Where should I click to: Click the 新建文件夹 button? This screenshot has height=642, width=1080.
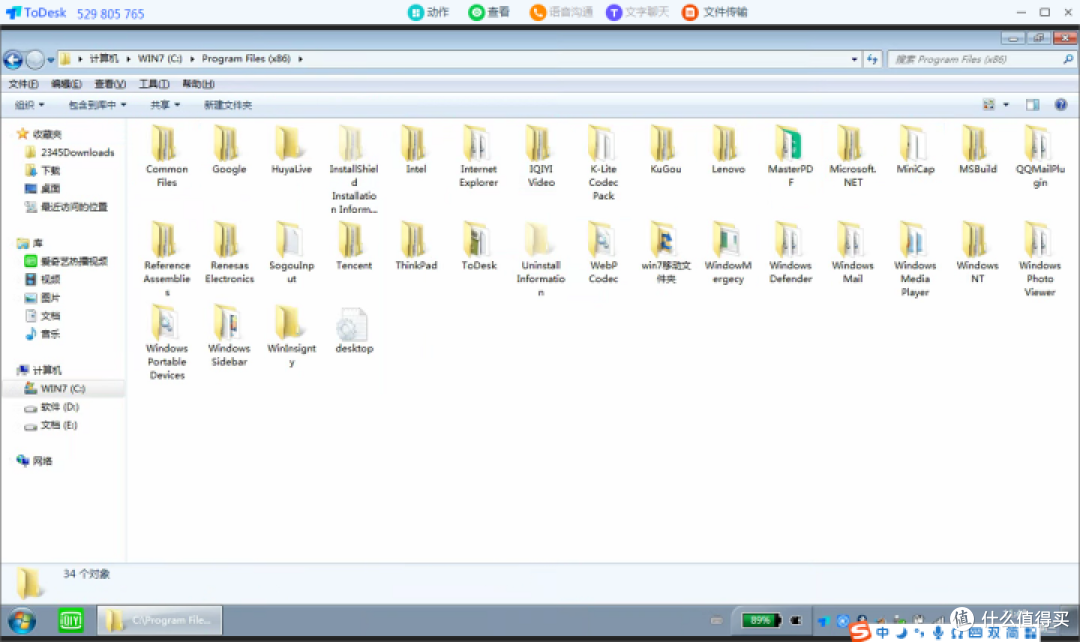(x=227, y=105)
